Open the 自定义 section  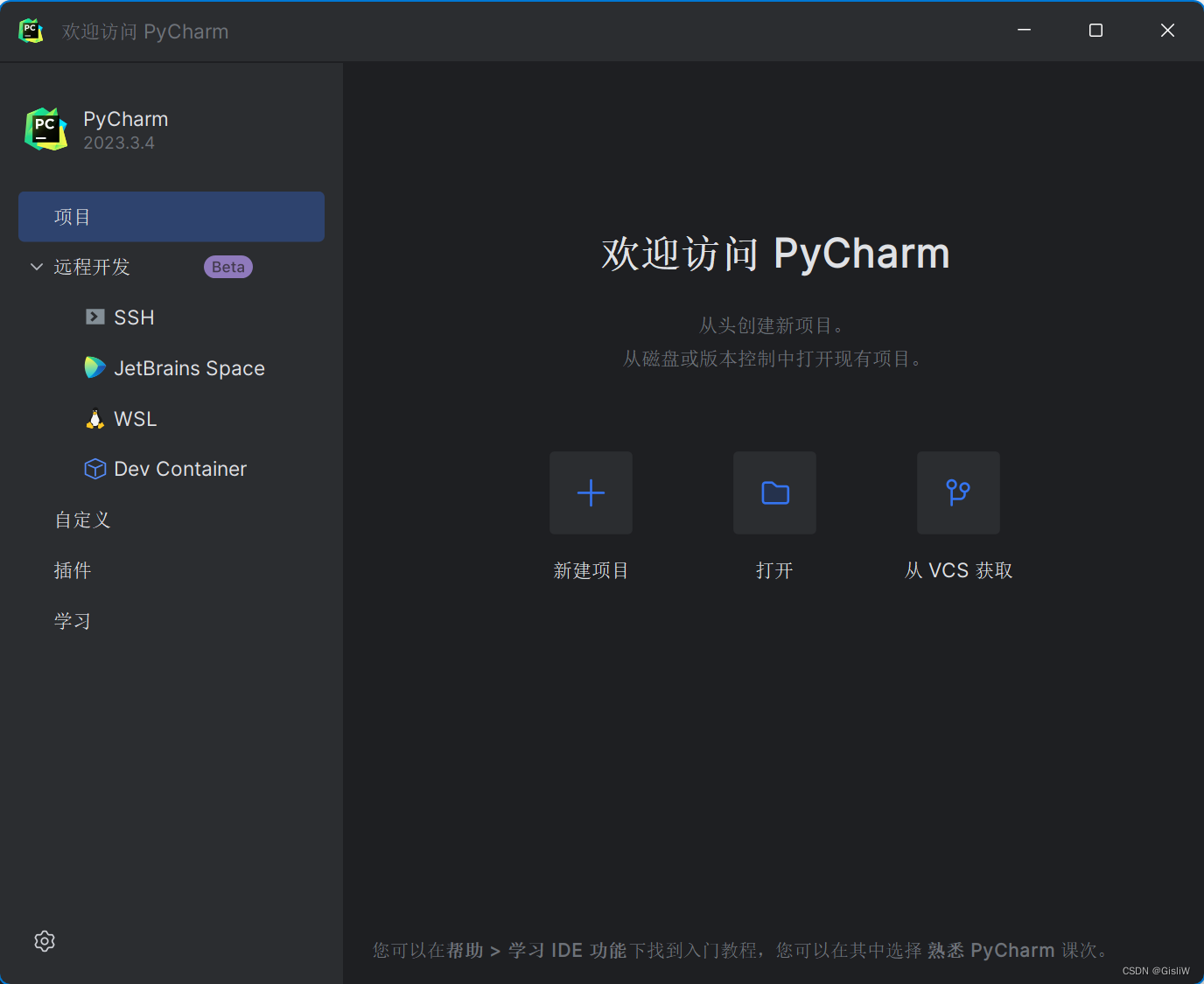(x=81, y=520)
